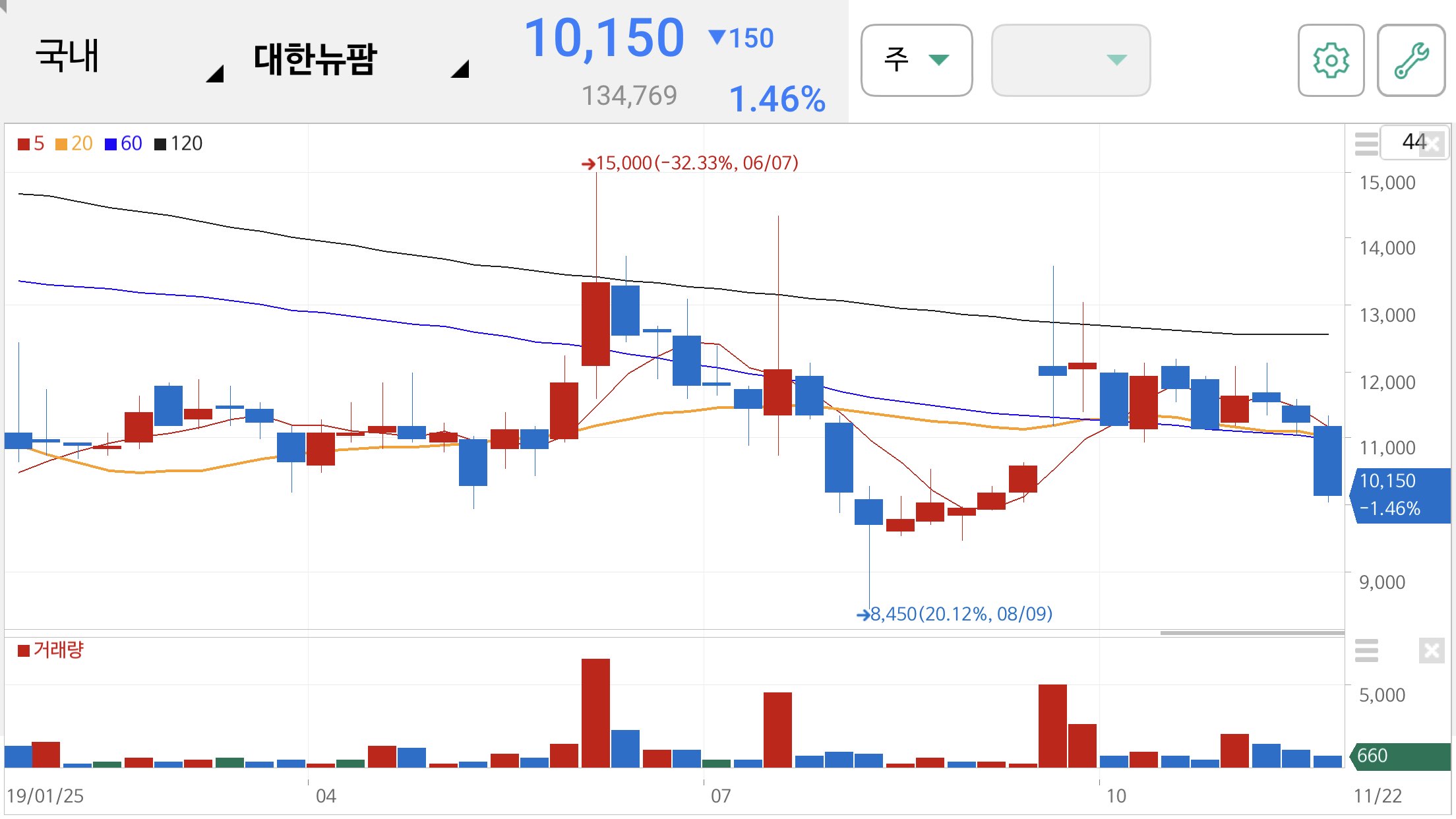Click the volume figure 134,769
This screenshot has width=1456, height=819.
click(629, 96)
